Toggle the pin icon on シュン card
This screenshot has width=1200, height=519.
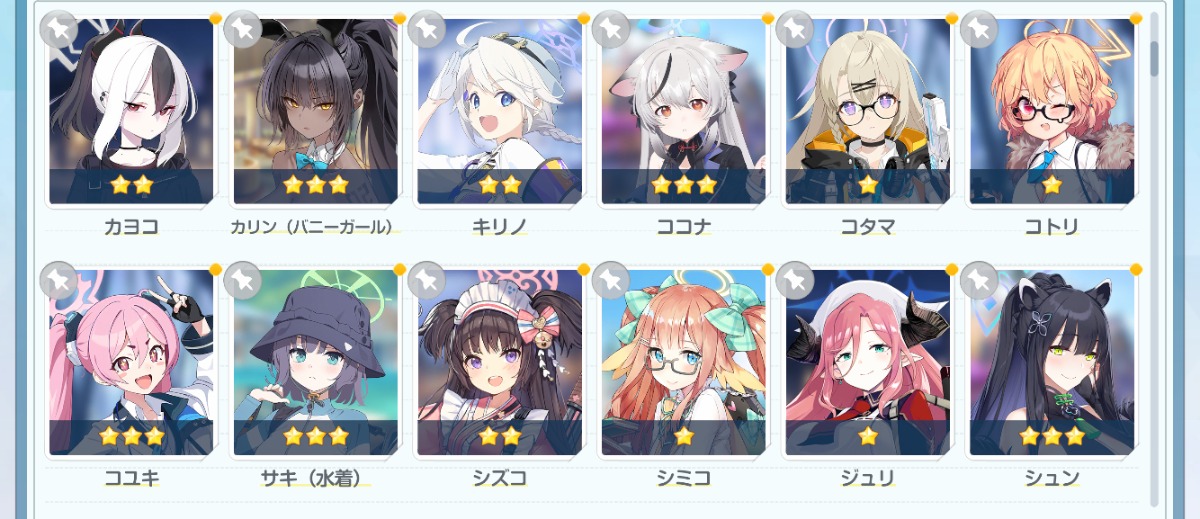(x=979, y=281)
